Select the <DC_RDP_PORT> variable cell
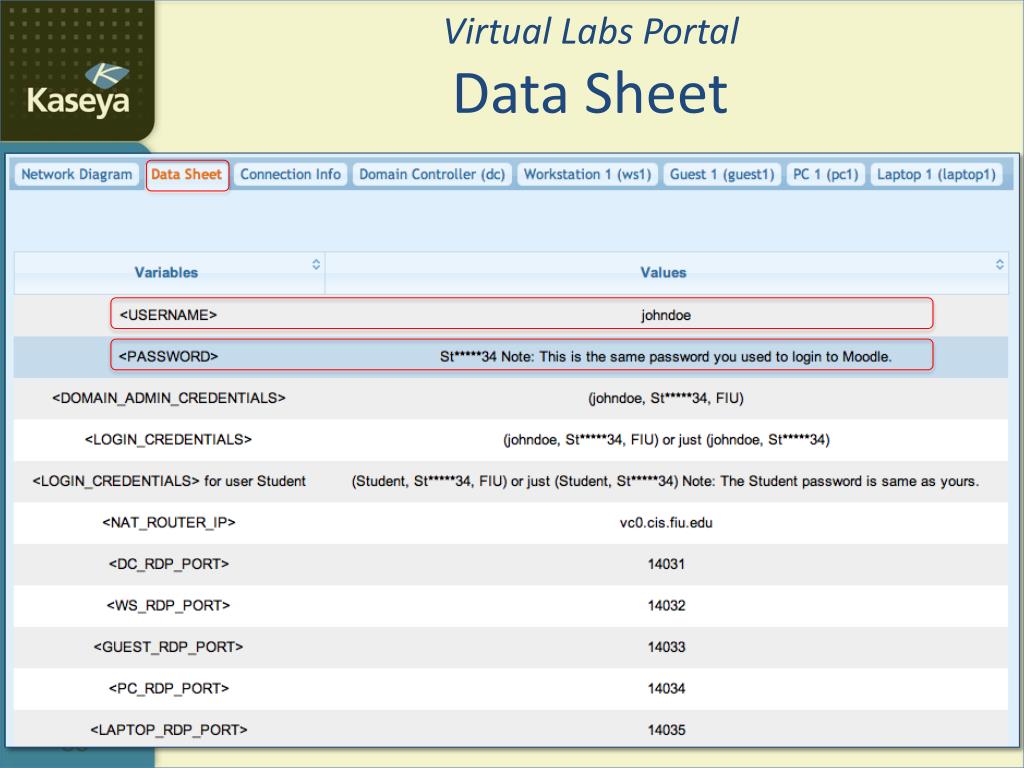The image size is (1024, 768). point(168,564)
